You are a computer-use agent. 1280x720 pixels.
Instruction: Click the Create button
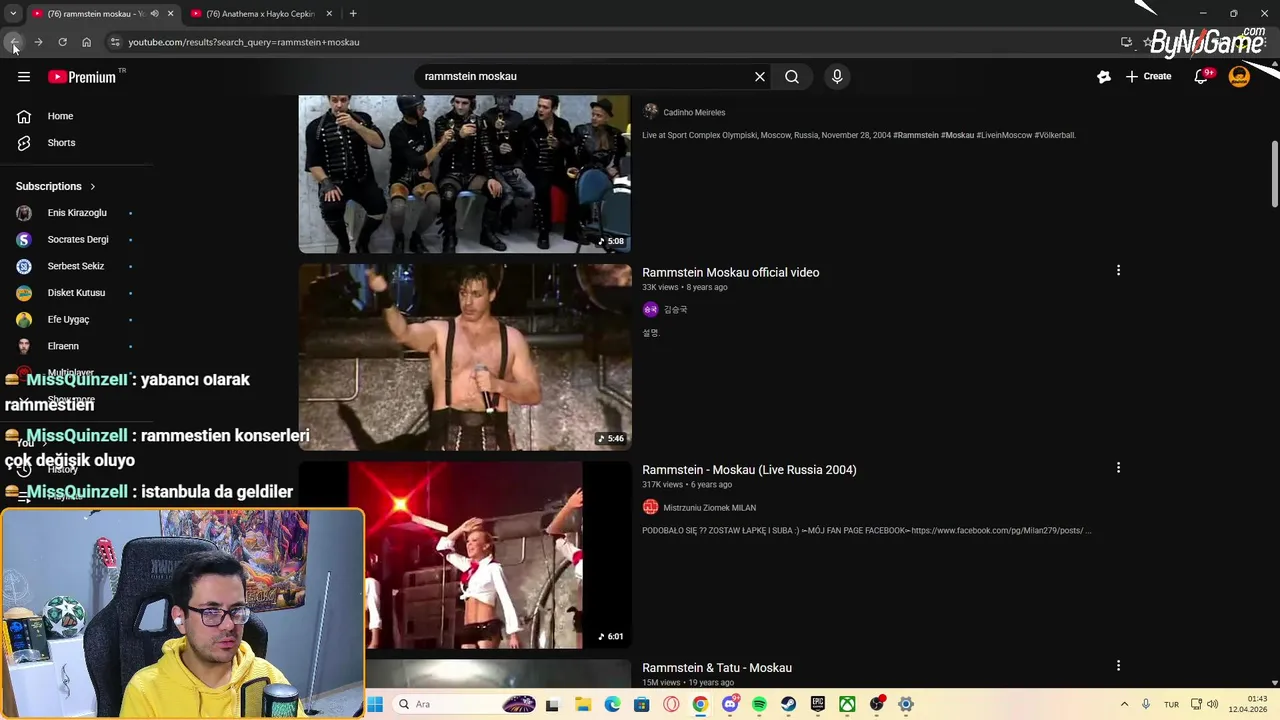tap(1148, 76)
